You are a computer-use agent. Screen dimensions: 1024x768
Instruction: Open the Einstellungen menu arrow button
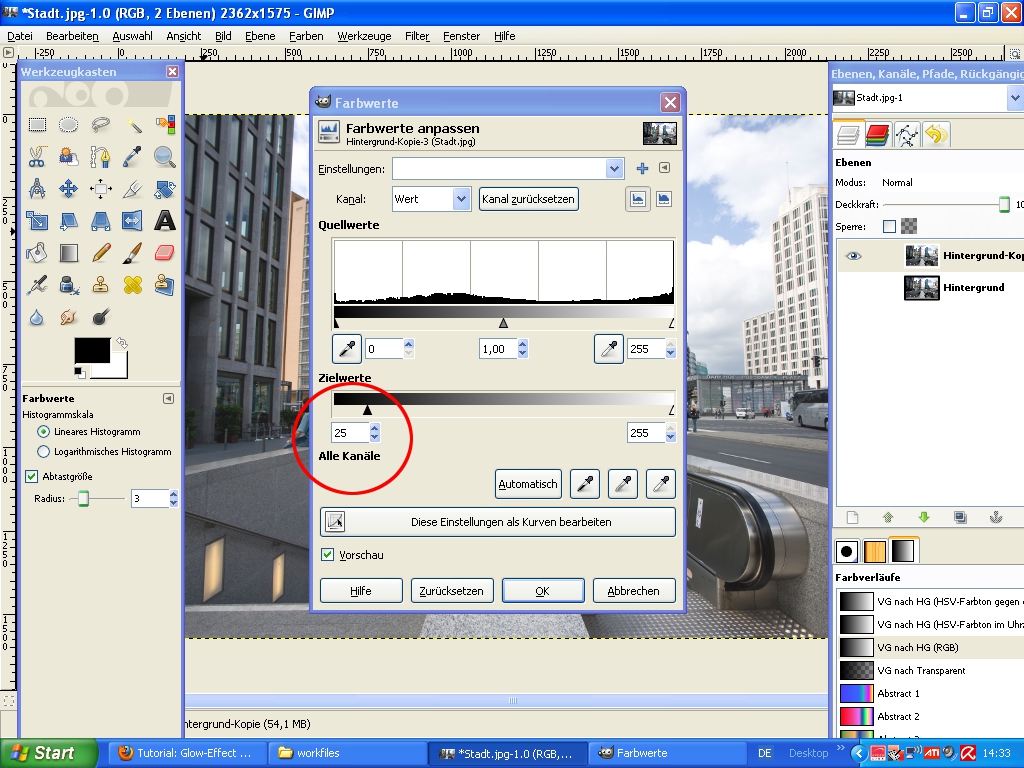point(664,168)
